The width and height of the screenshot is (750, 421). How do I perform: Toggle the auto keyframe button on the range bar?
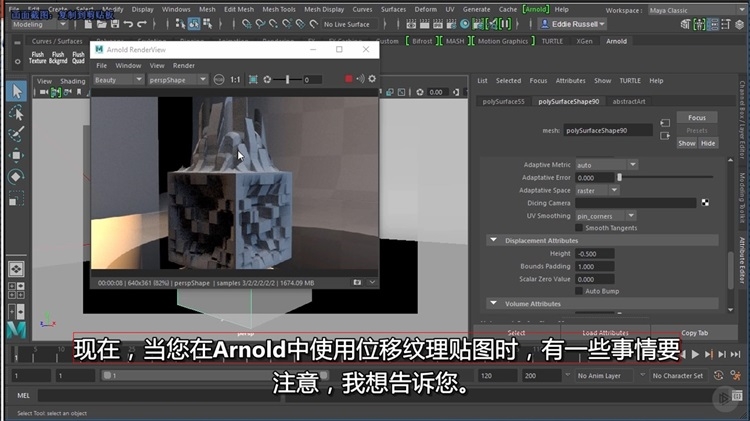coord(718,376)
